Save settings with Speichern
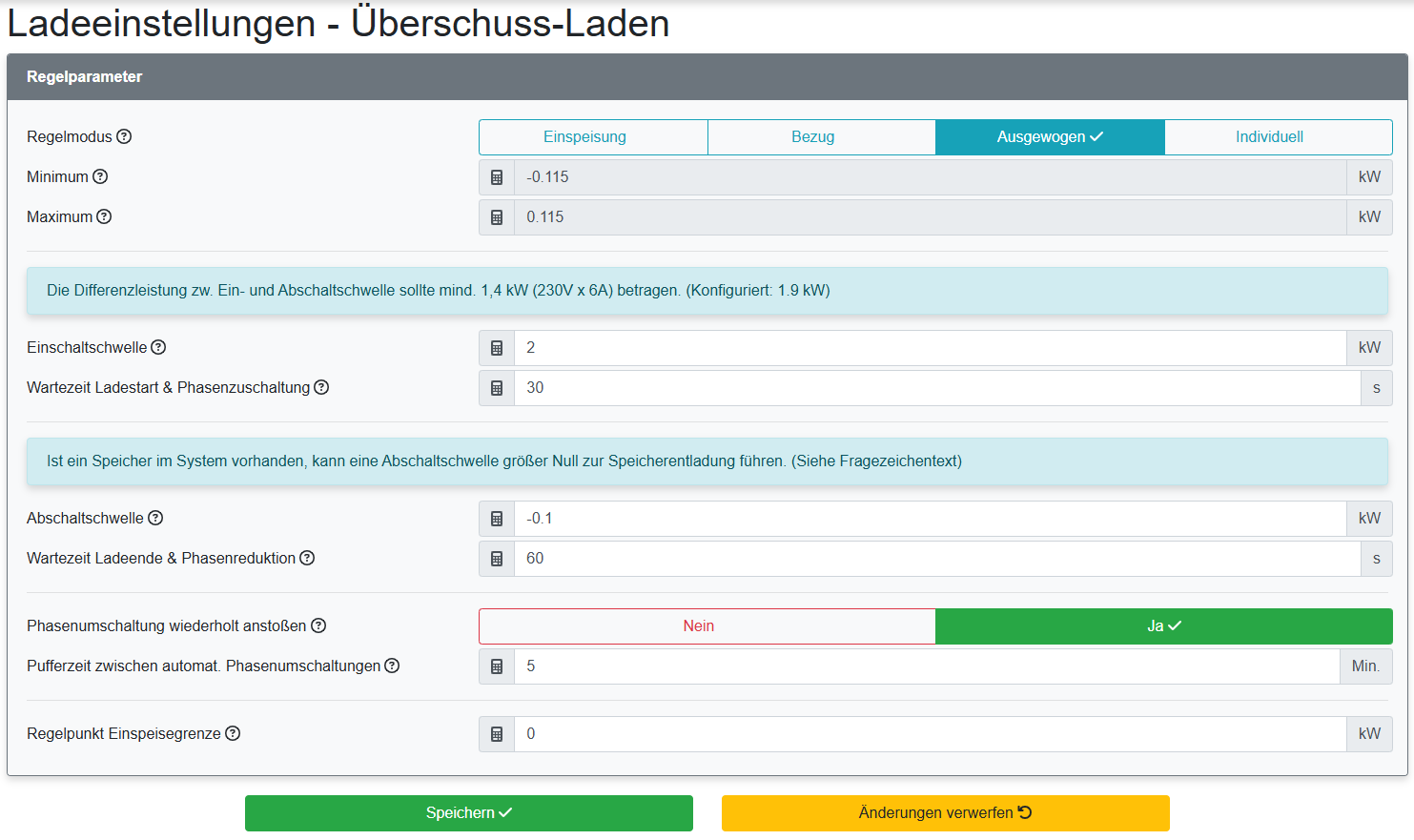The image size is (1414, 840). 469,813
